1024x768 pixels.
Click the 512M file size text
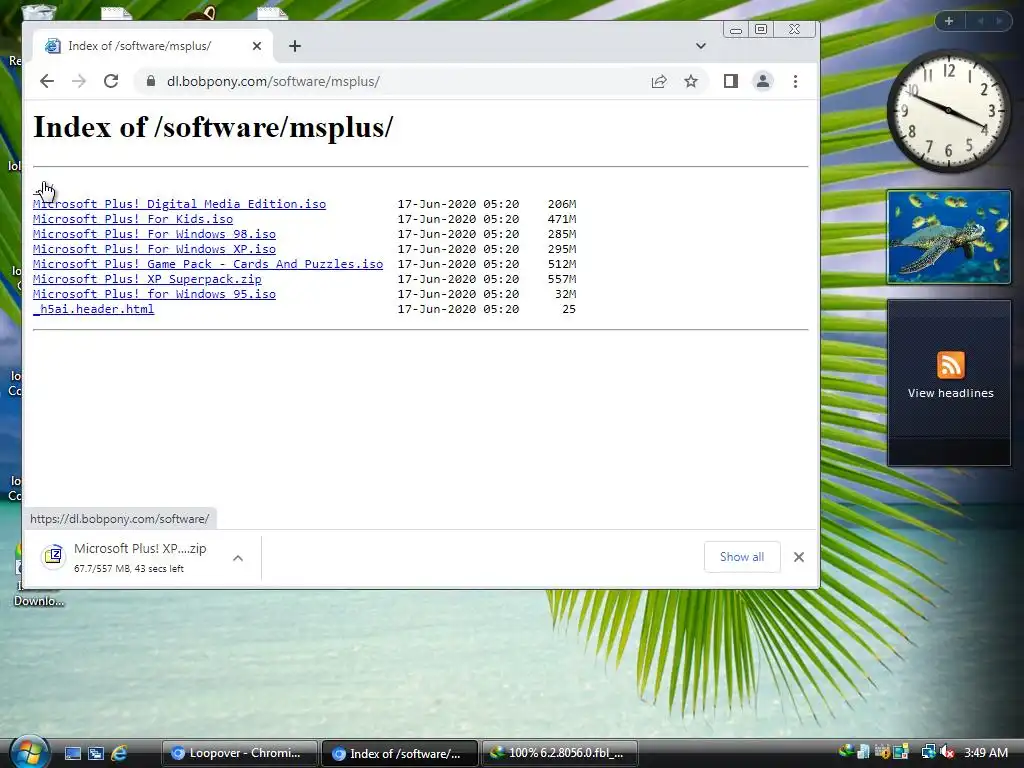point(562,264)
